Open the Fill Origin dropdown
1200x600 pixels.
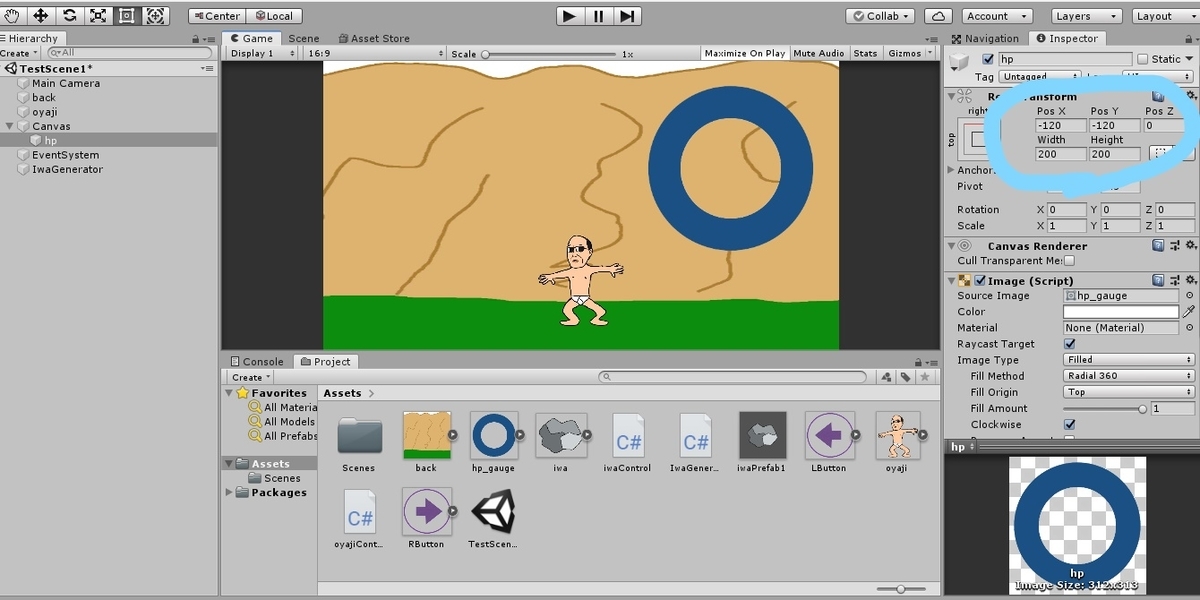click(1129, 392)
